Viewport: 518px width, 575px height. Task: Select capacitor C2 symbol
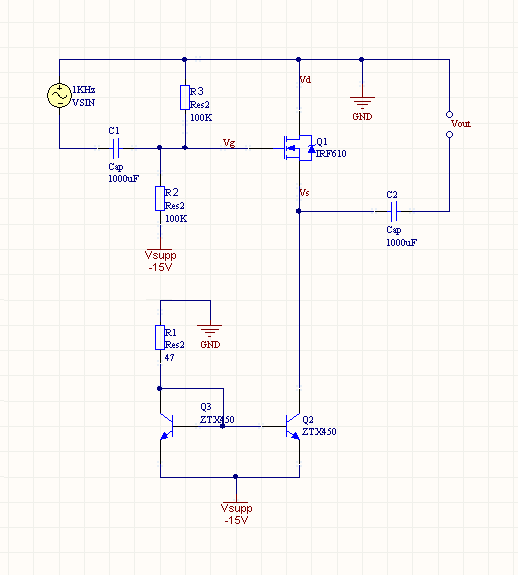(394, 211)
